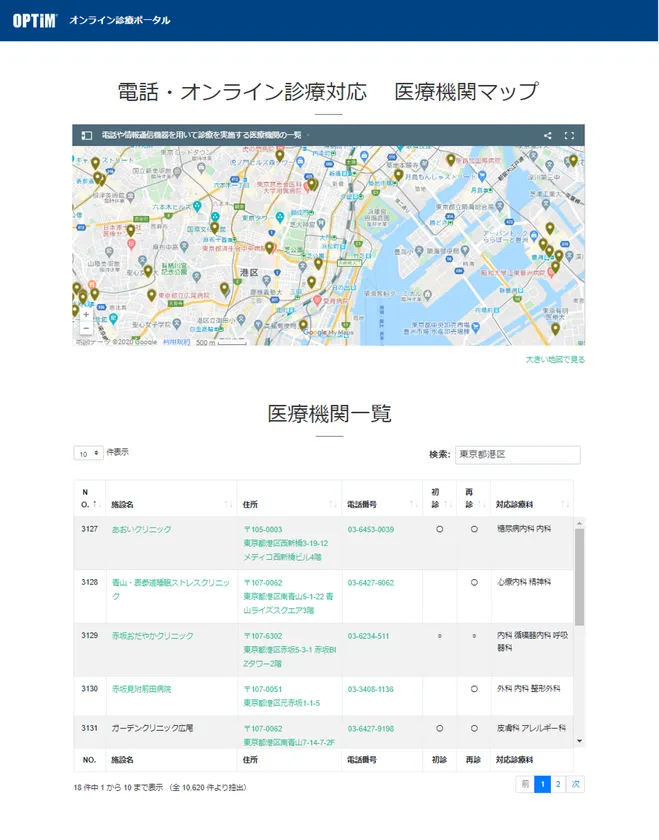The image size is (659, 840).
Task: Click the map share icon
Action: [548, 136]
